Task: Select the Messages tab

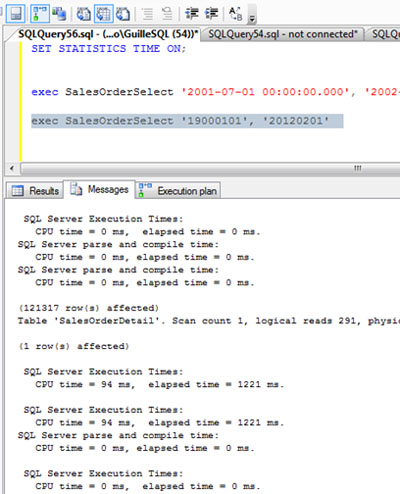Action: coord(99,190)
